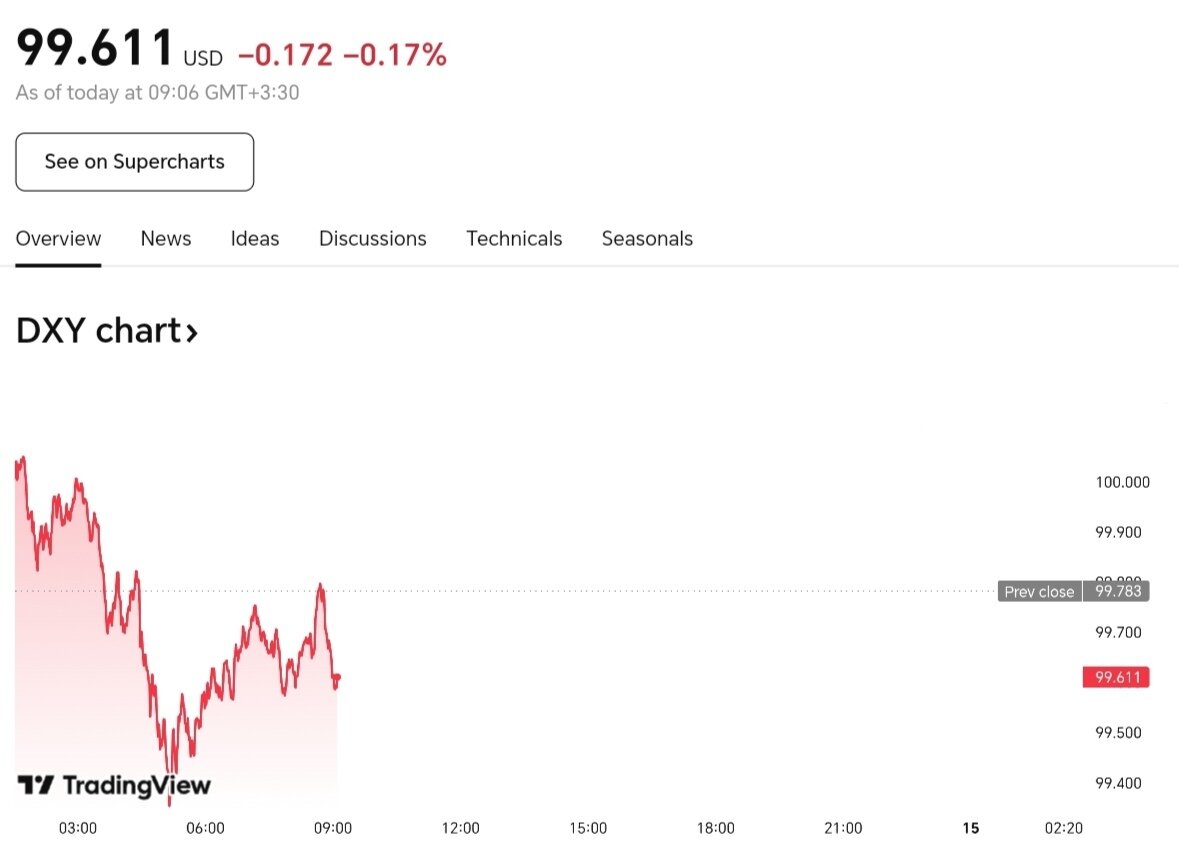Screen dimensions: 1179x863
Task: Click the bold 15 date marker
Action: pos(970,828)
